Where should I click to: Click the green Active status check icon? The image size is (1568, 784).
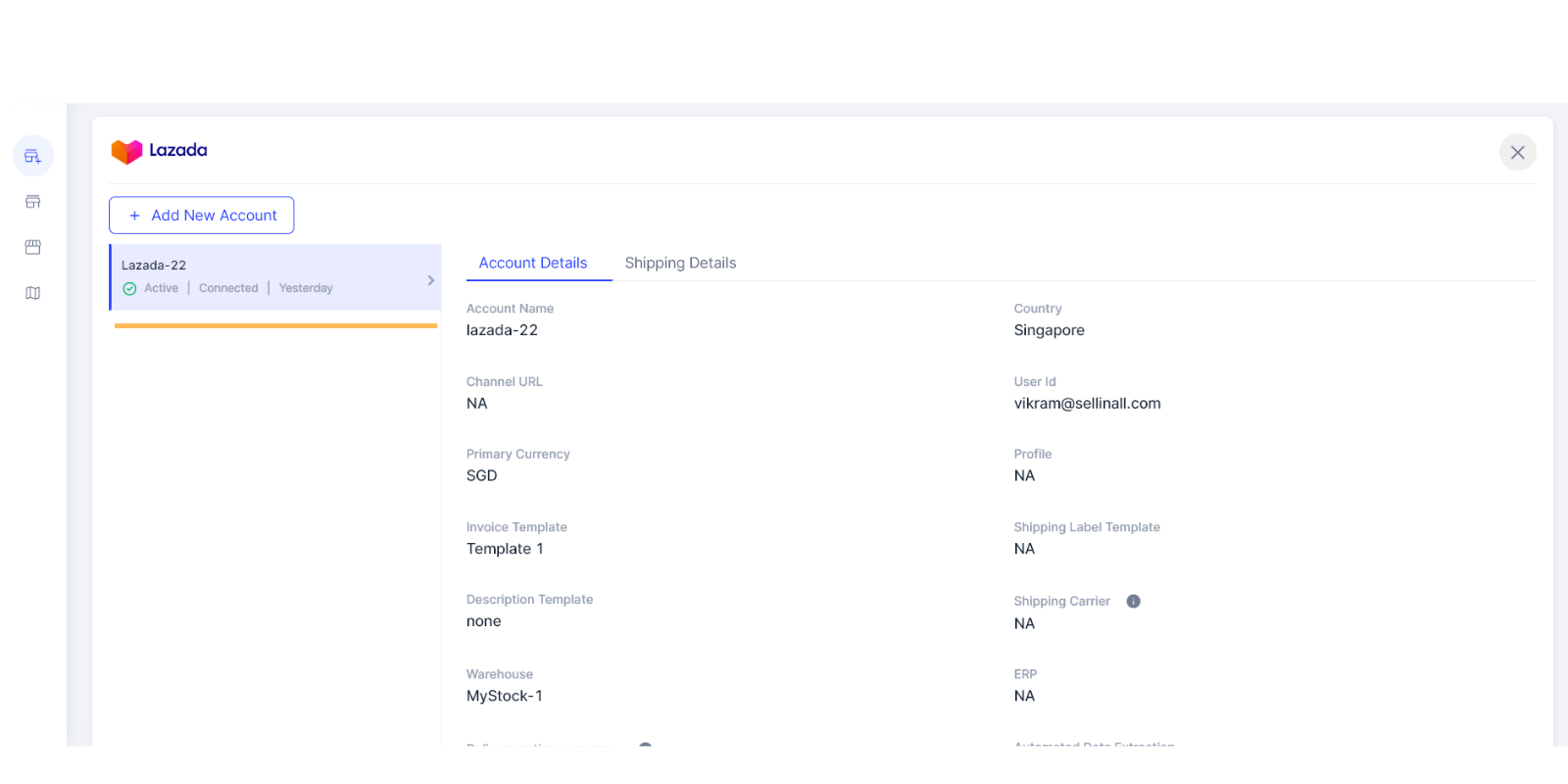coord(129,288)
